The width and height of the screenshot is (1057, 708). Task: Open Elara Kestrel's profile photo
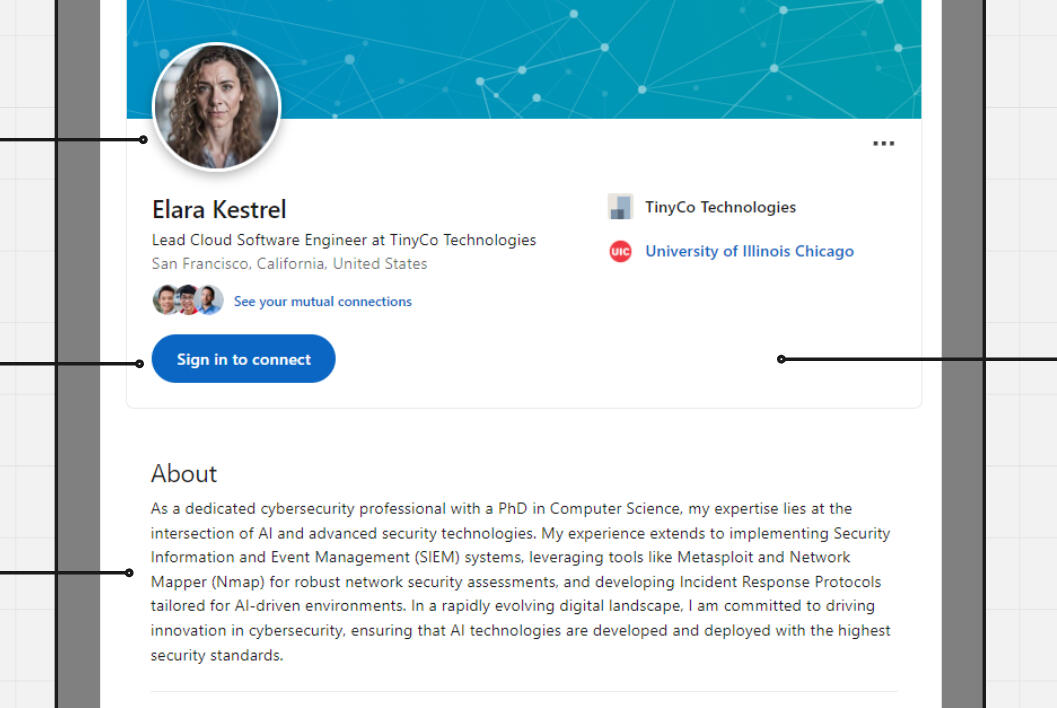(216, 106)
